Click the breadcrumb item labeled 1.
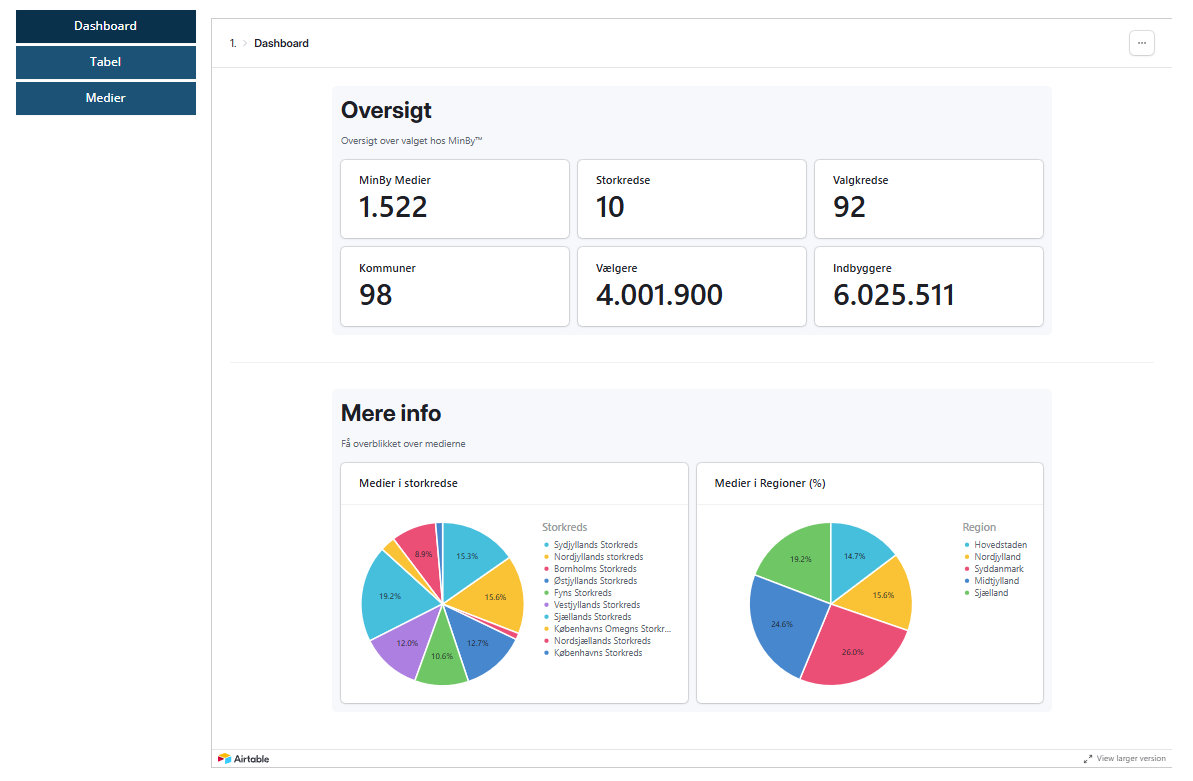Screen dimensions: 1193x781 233,43
